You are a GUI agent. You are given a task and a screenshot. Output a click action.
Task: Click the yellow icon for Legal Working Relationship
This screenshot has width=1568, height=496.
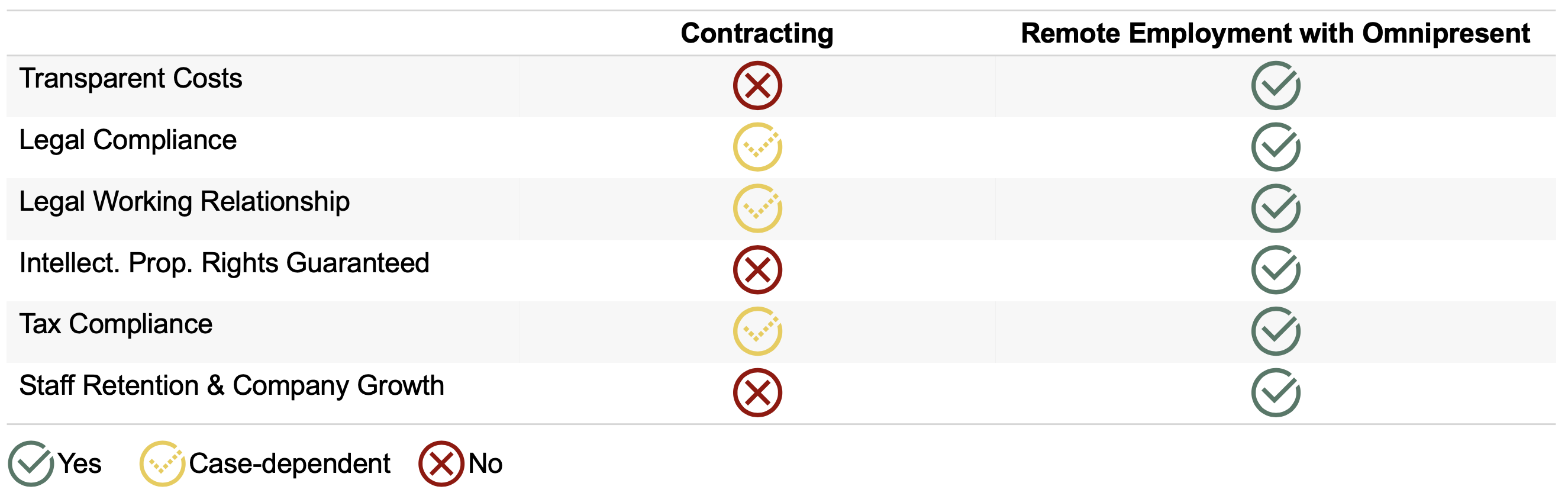(x=757, y=208)
